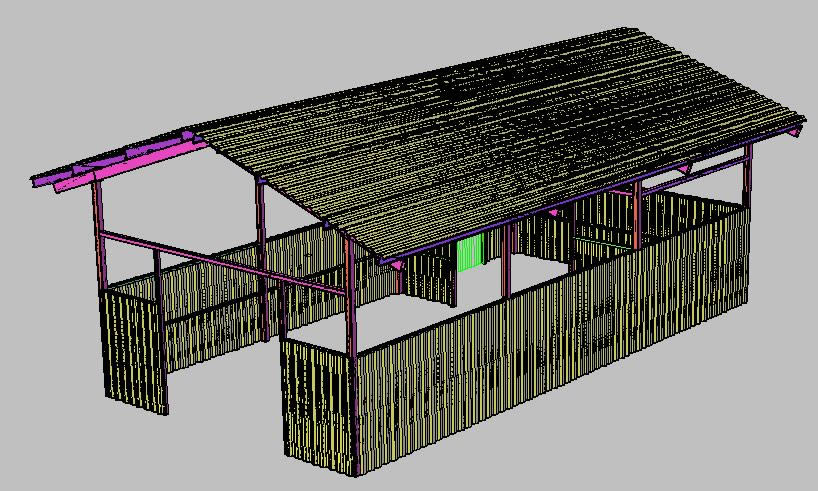
Task: Select the interior post near right end wall
Action: [x=636, y=215]
